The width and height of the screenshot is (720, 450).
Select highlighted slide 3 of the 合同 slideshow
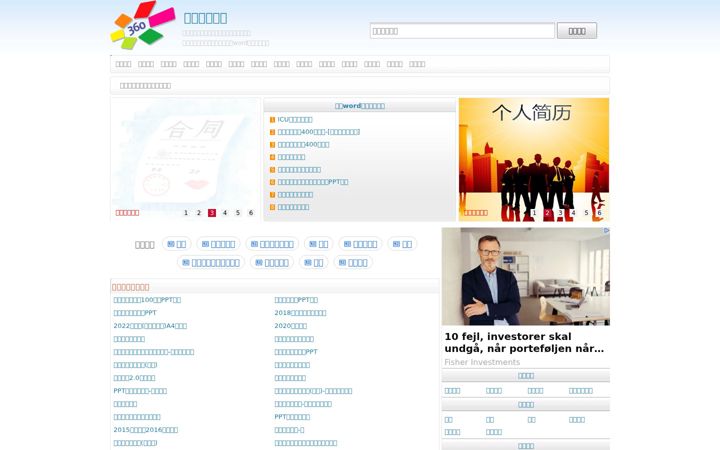212,213
